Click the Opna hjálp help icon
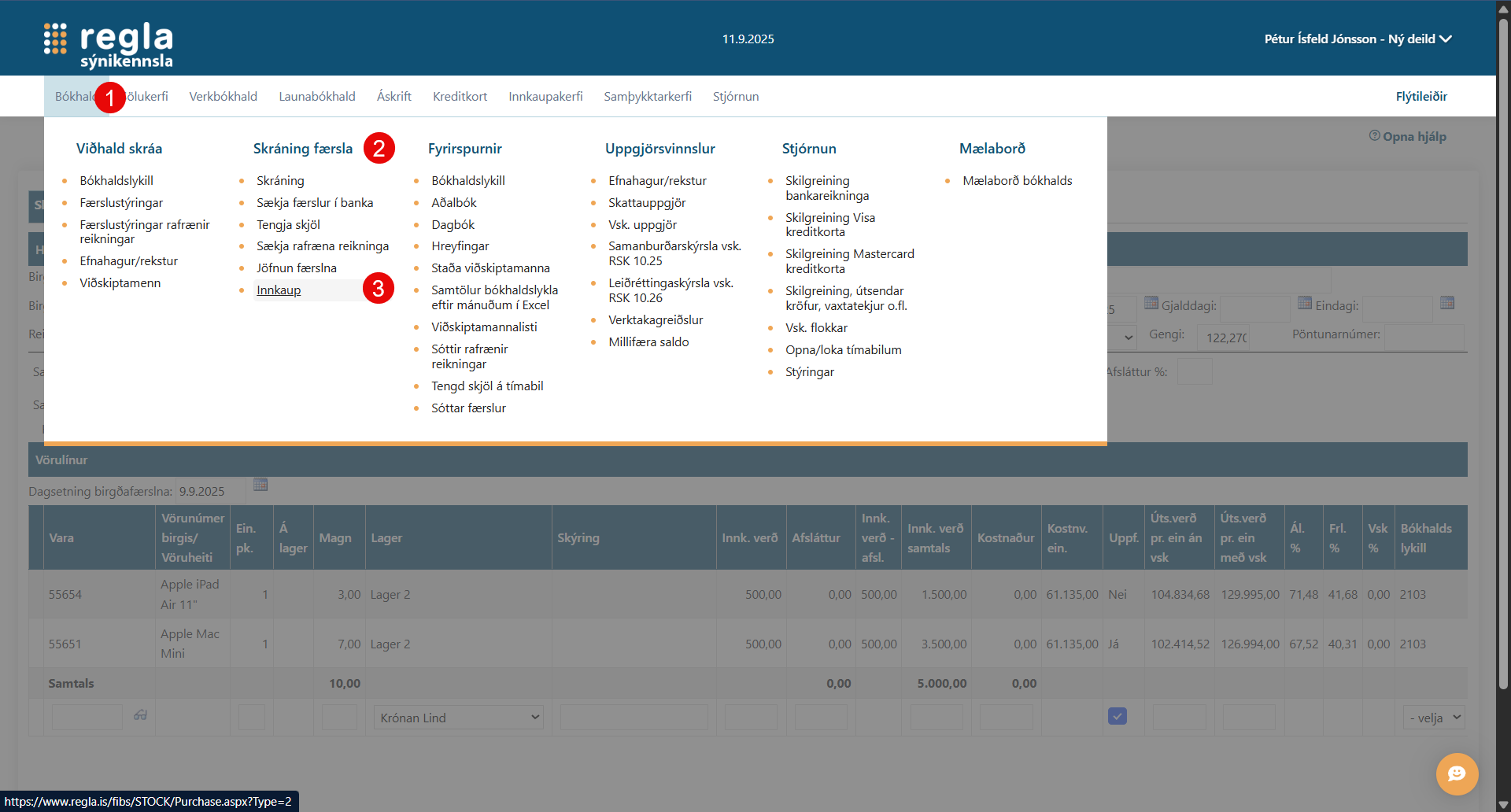This screenshot has width=1511, height=812. [x=1374, y=135]
